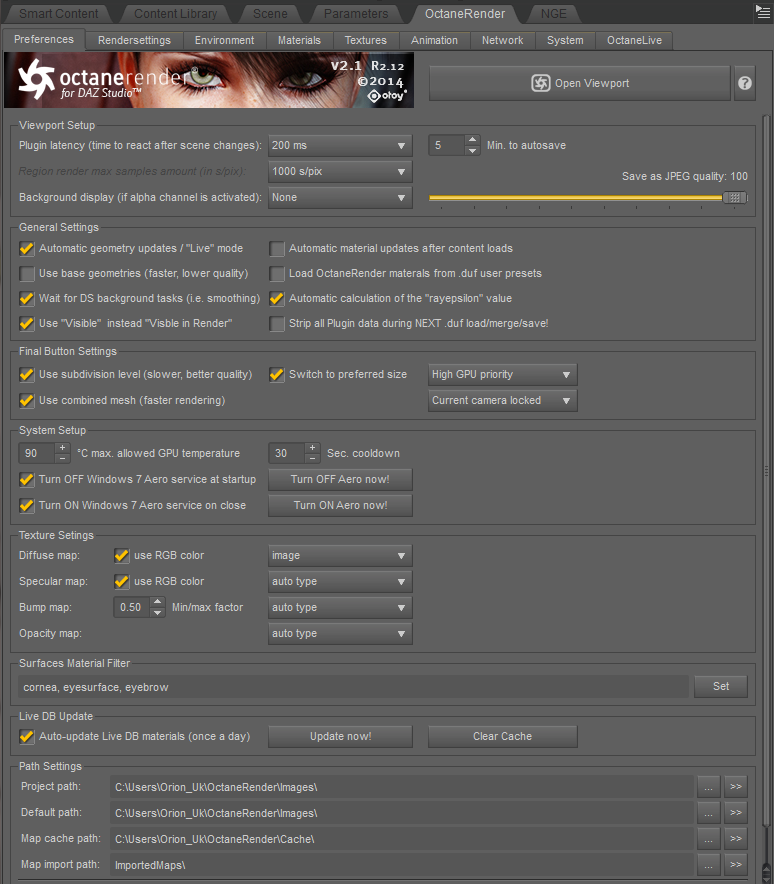Open the panel options menu icon

click(x=763, y=12)
